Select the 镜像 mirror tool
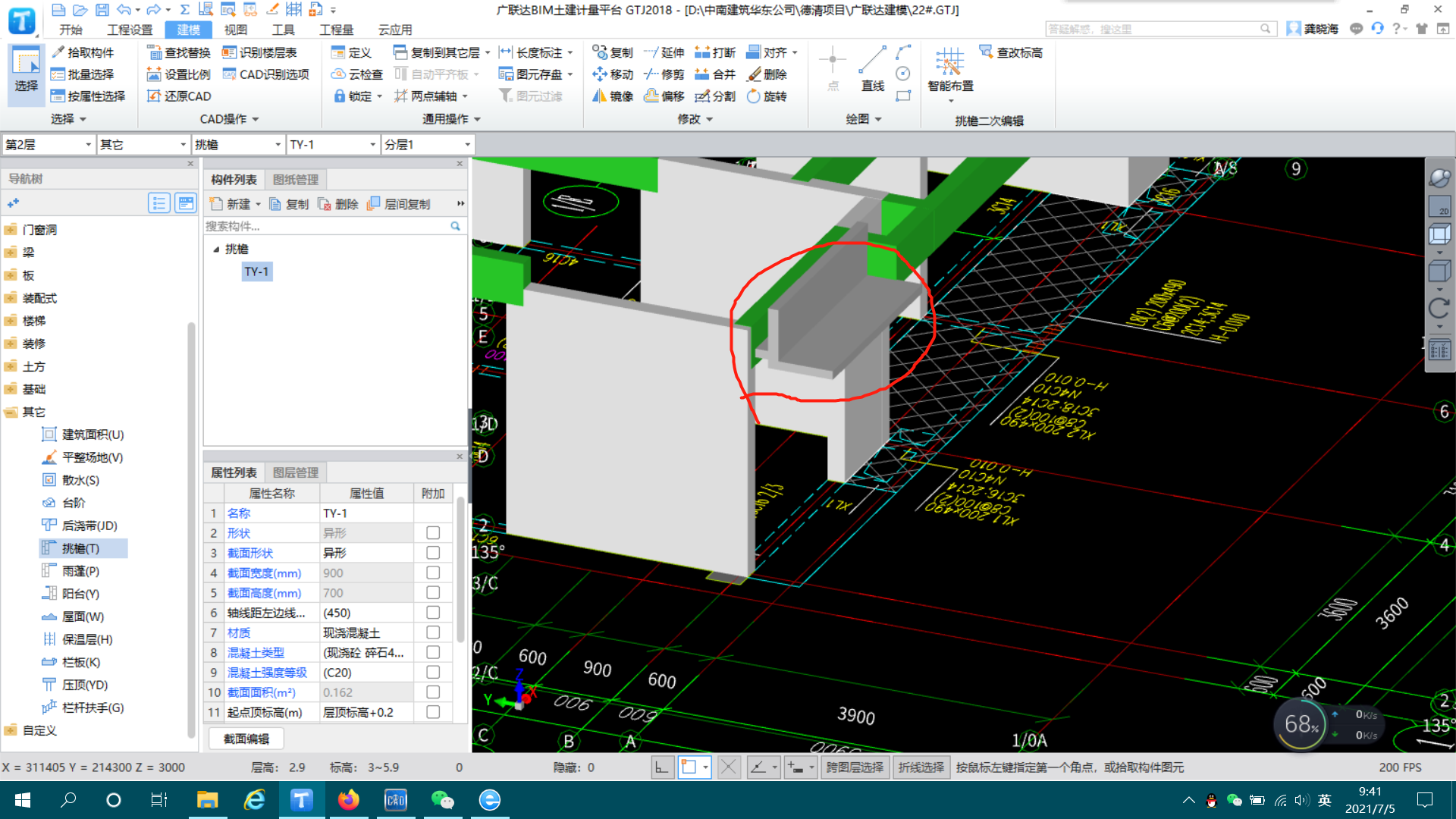1456x819 pixels. coord(613,96)
